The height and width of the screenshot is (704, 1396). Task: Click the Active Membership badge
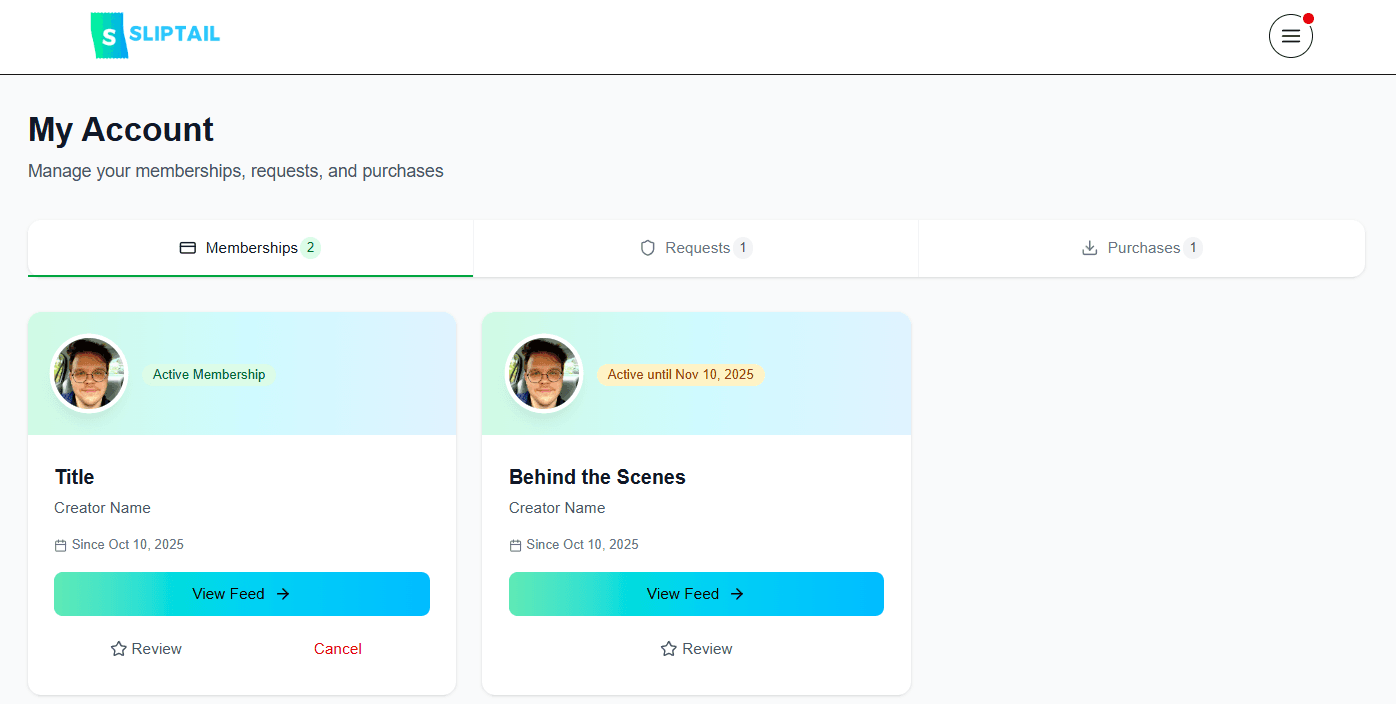pos(210,374)
